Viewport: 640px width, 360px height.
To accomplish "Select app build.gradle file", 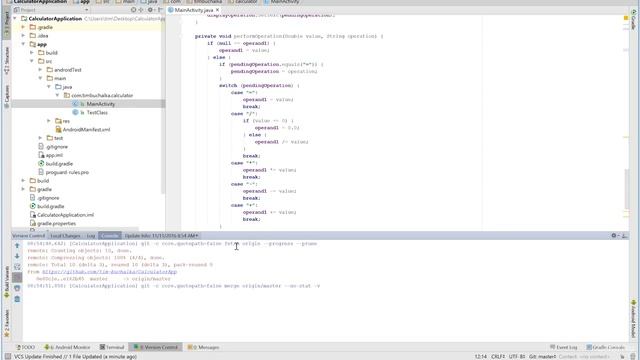I will click(59, 164).
